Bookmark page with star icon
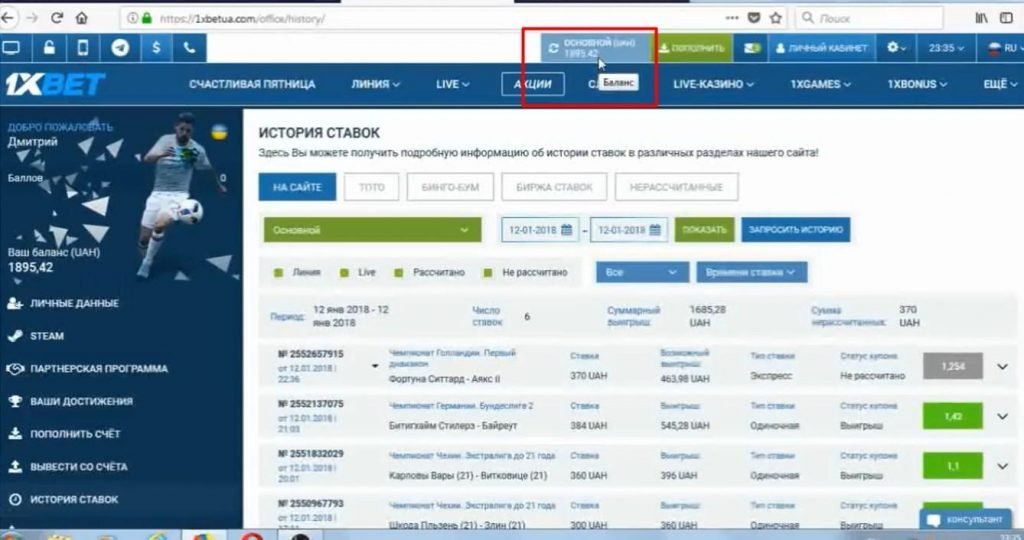The height and width of the screenshot is (540, 1024). pos(775,18)
